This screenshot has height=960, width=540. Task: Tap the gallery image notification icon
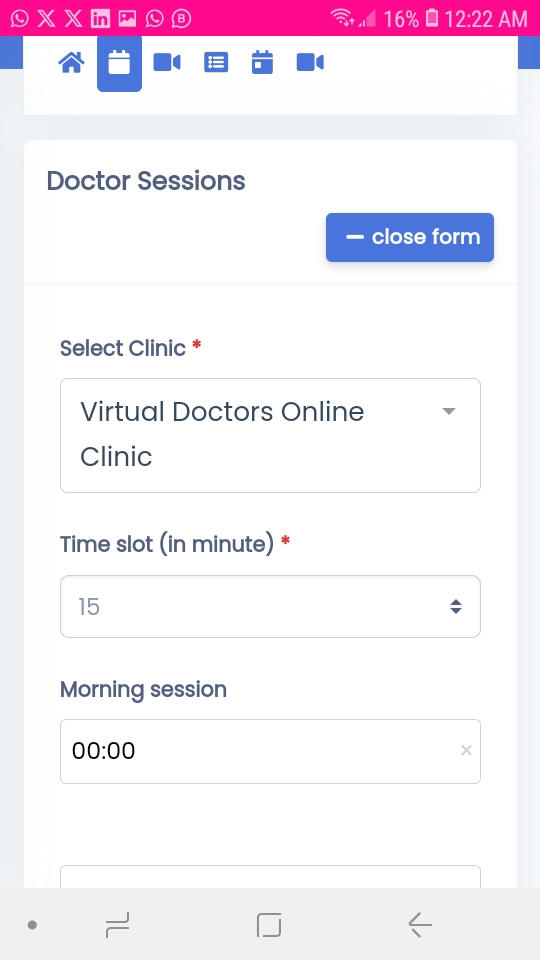(x=127, y=19)
